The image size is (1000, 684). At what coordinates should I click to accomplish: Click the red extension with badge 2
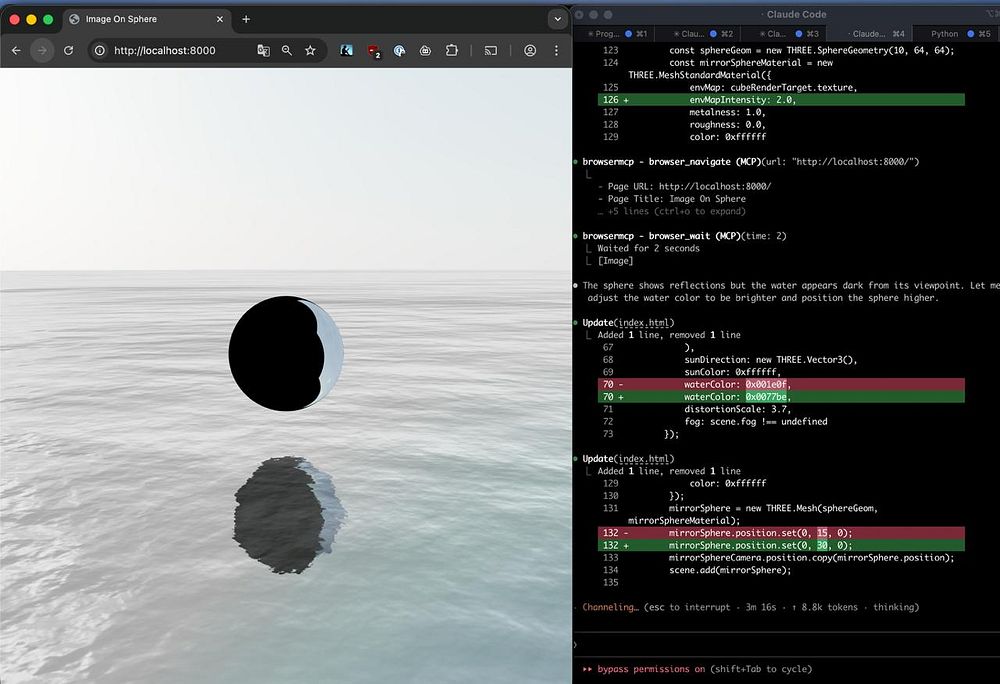374,50
